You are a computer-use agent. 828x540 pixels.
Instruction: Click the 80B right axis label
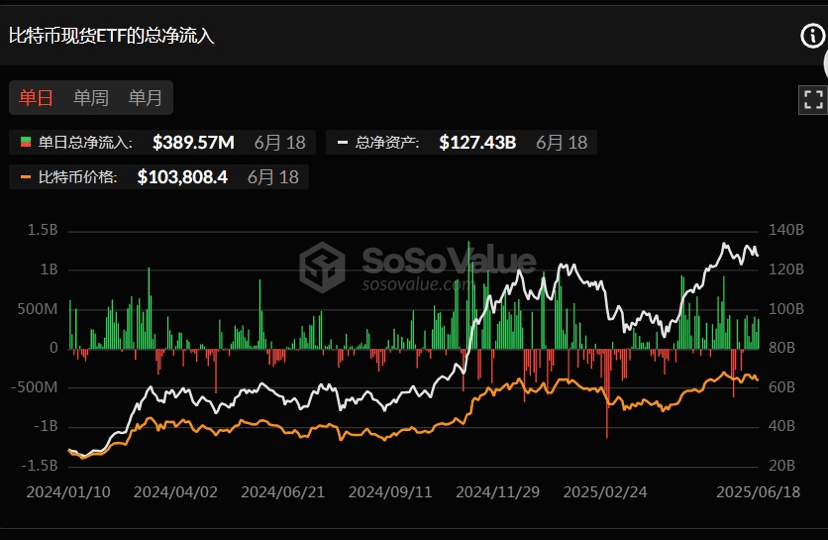pos(782,348)
